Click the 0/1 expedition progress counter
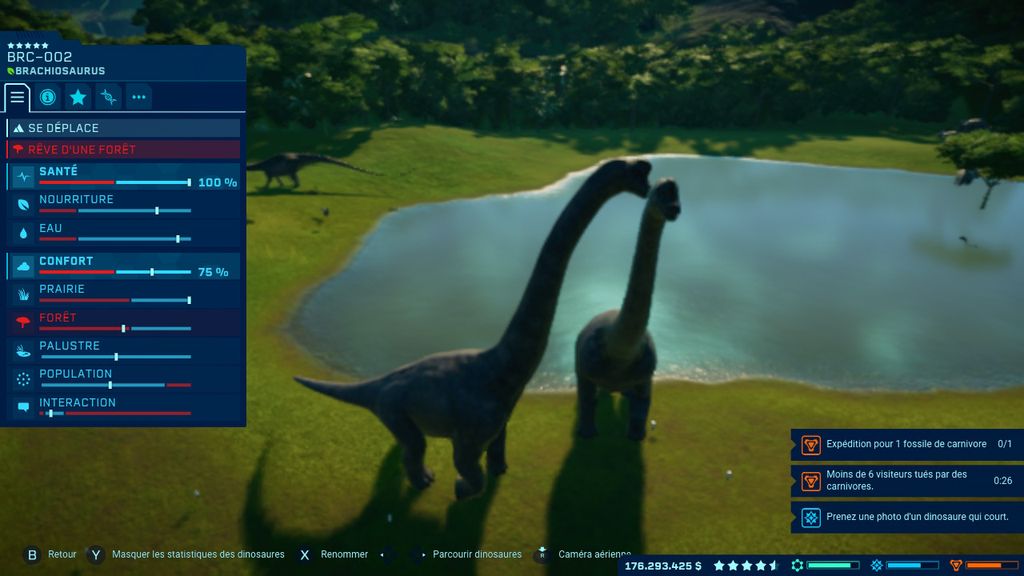 pos(1004,444)
